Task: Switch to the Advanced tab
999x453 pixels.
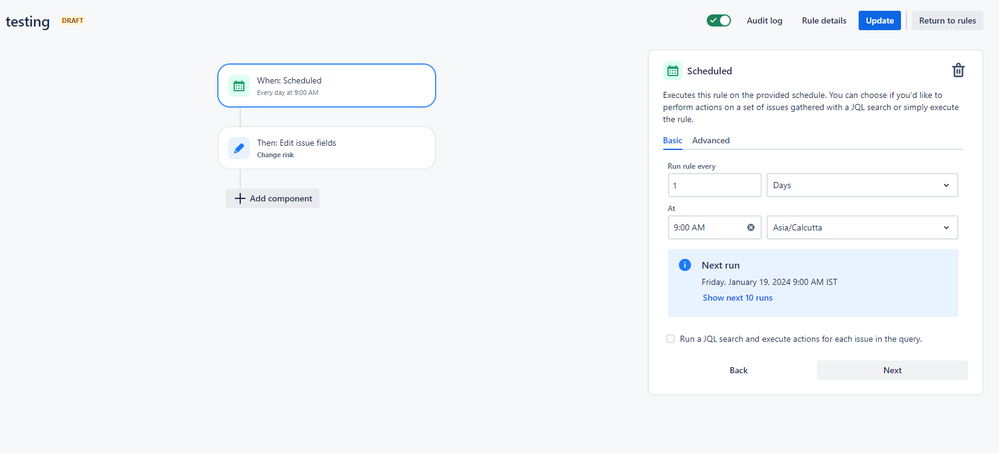Action: 711,140
